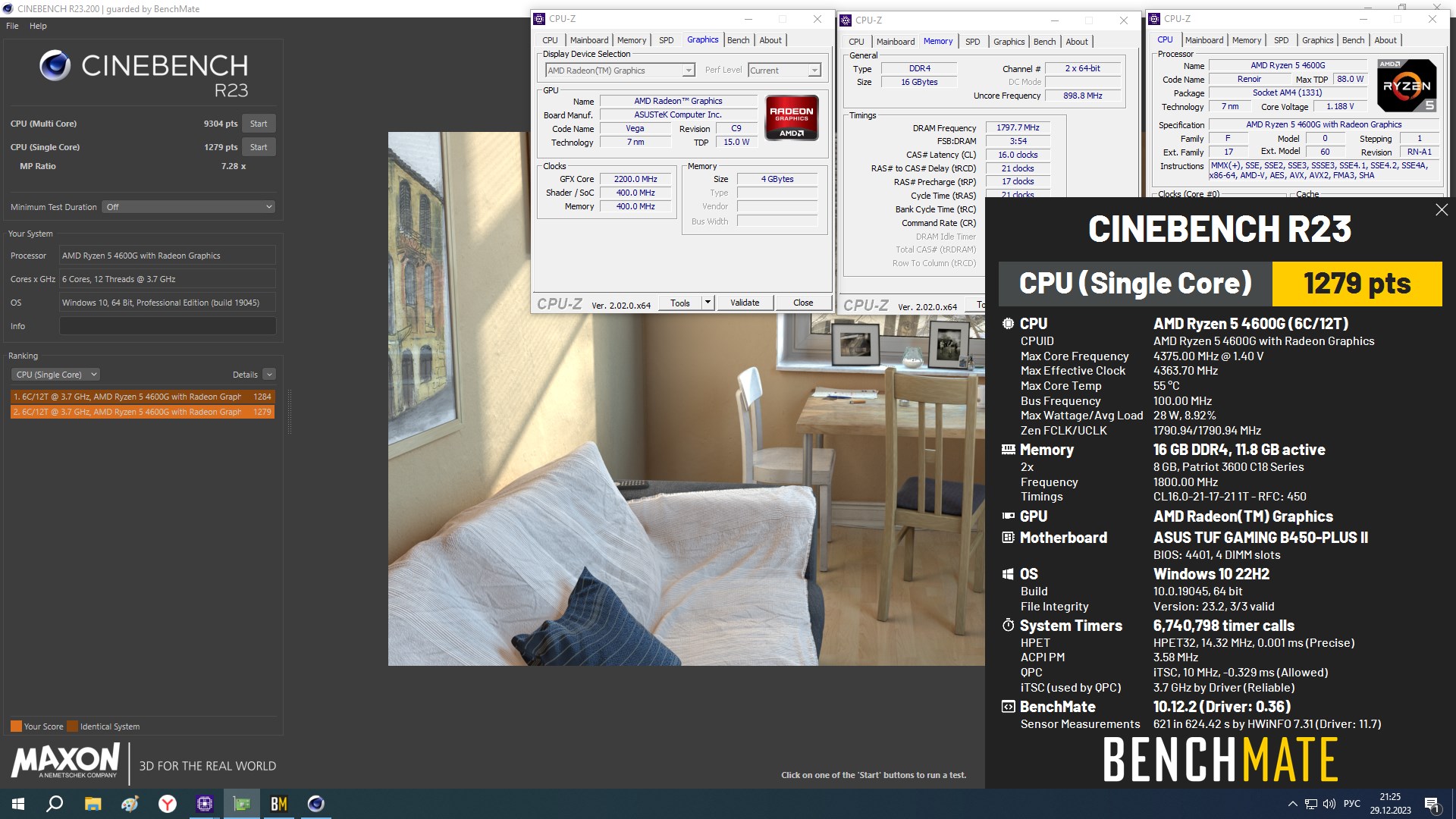Open Cinebench File menu
Viewport: 1456px width, 819px height.
click(12, 26)
